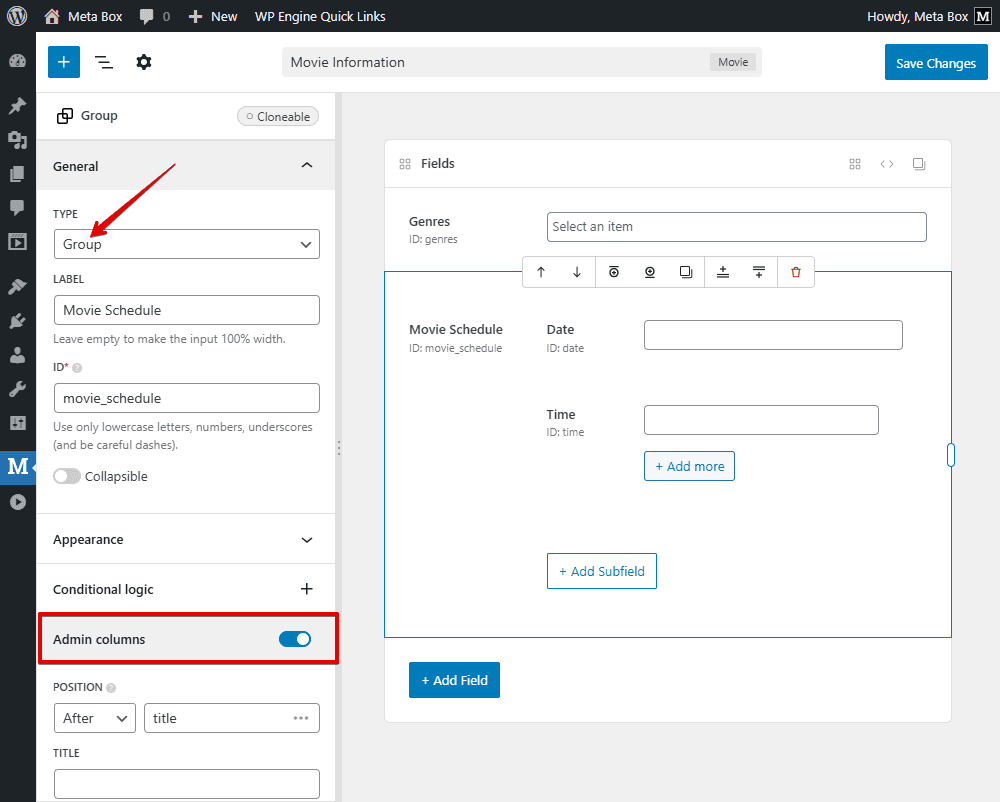
Task: Click the Meta Box sidebar menu icon
Action: (18, 466)
